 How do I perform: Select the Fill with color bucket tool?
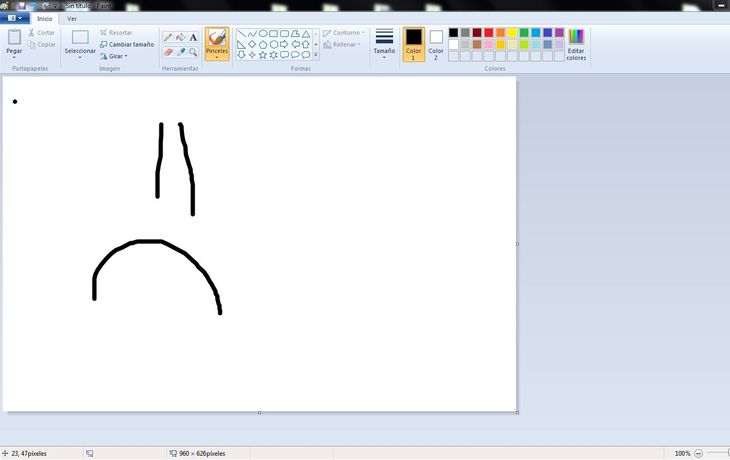coord(181,37)
